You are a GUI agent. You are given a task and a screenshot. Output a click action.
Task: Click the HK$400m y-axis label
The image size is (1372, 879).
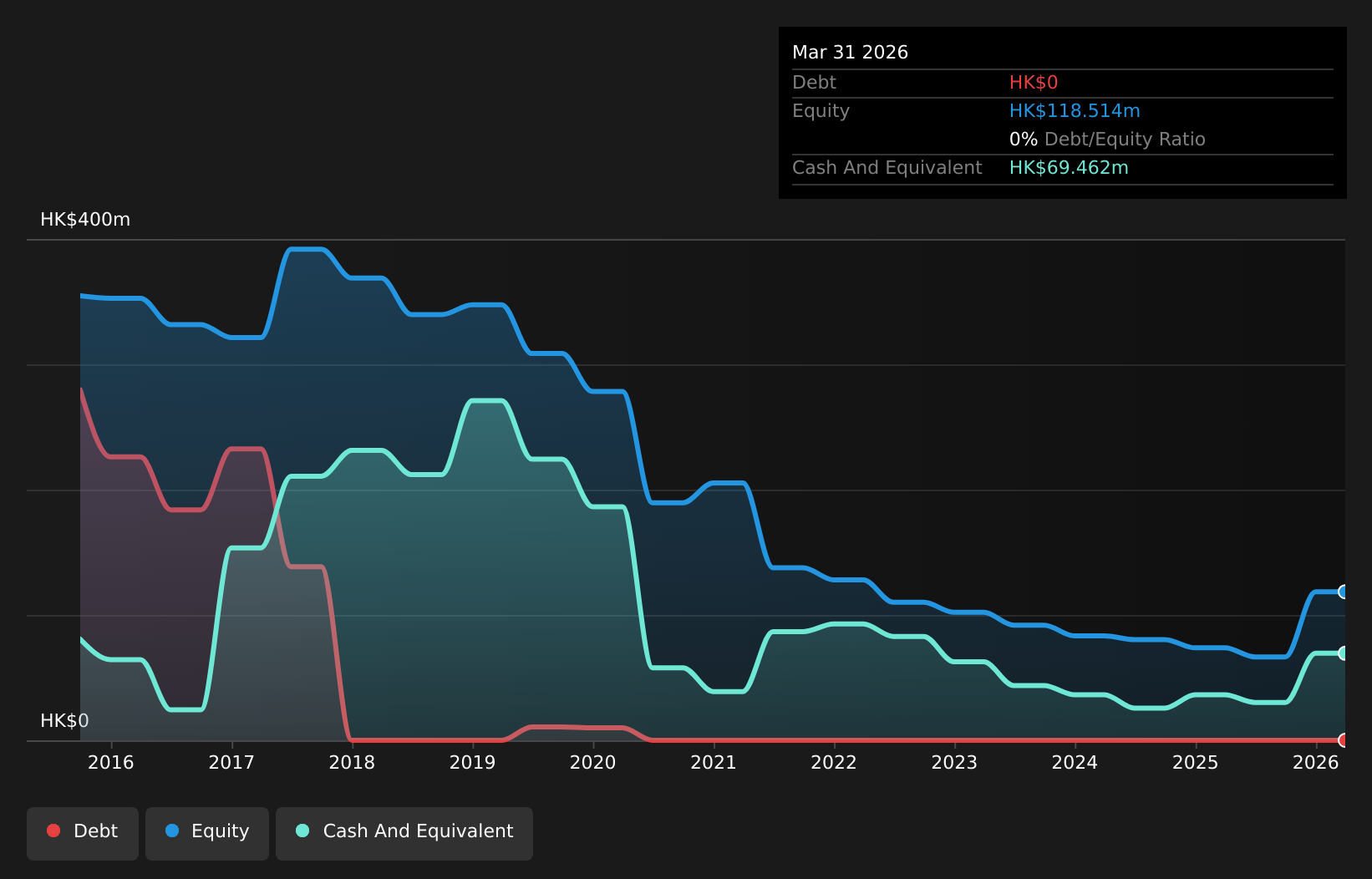coord(85,220)
